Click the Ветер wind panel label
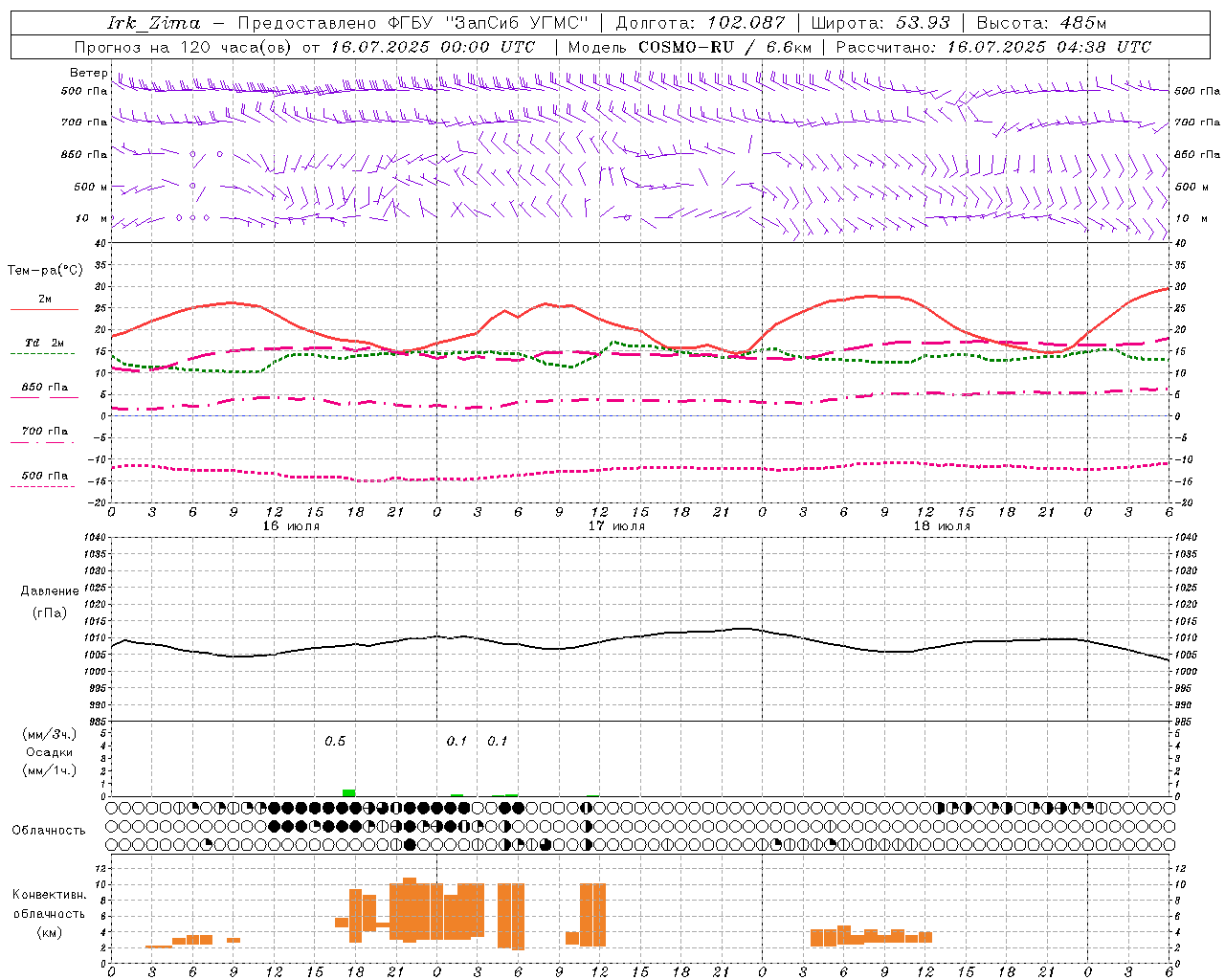Image resolution: width=1225 pixels, height=980 pixels. pos(89,73)
